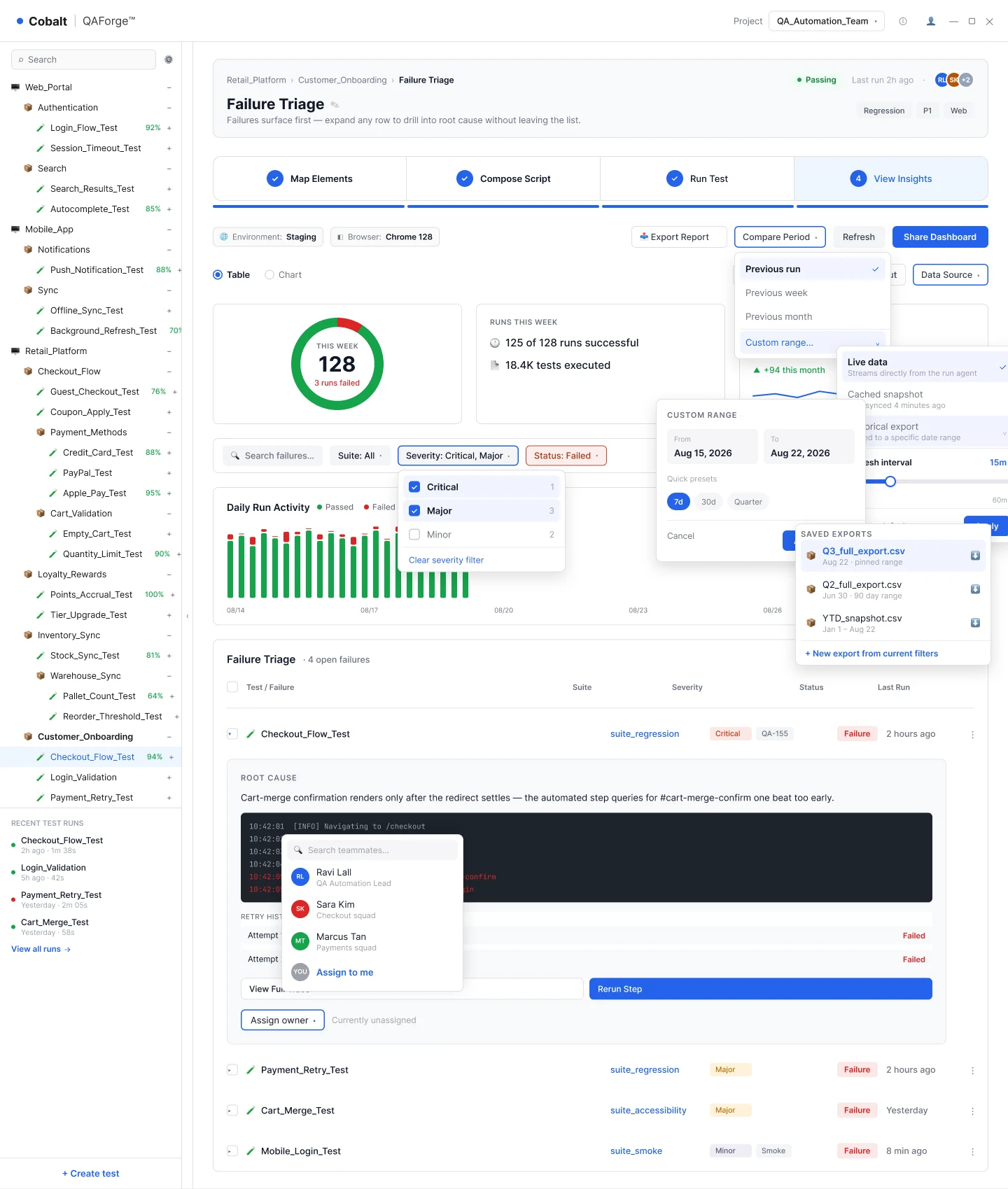Screen dimensions: 1008x1189
Task: Click the Rerun Step button
Action: point(760,989)
